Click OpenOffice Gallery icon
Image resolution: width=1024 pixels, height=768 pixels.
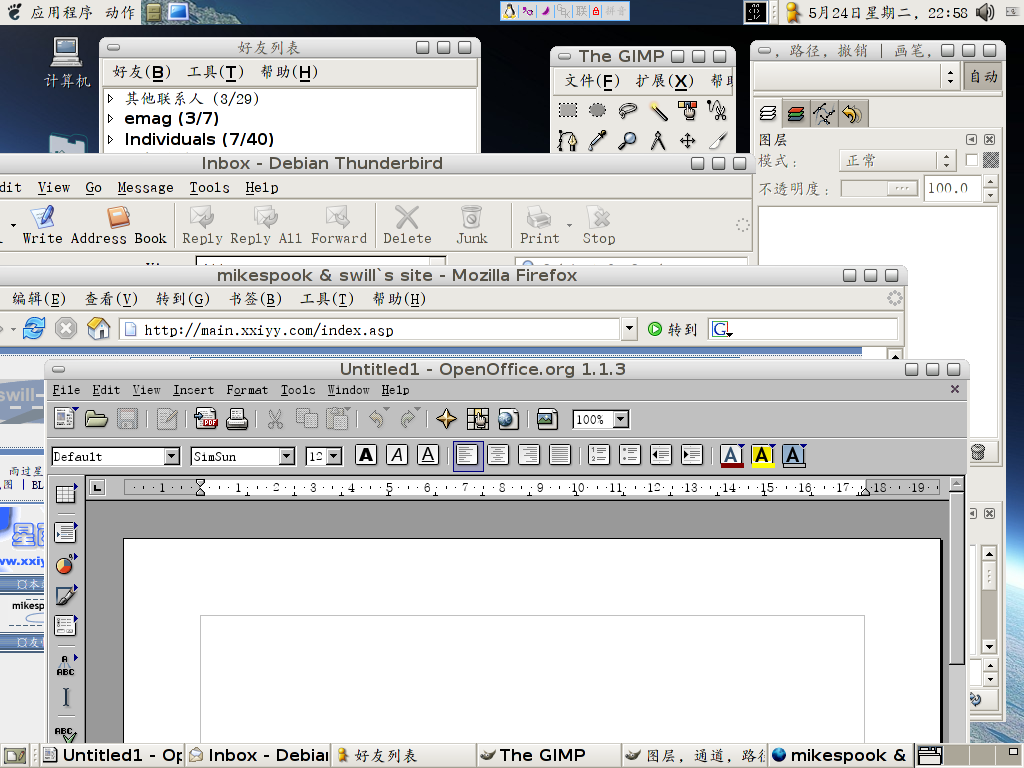click(x=547, y=419)
